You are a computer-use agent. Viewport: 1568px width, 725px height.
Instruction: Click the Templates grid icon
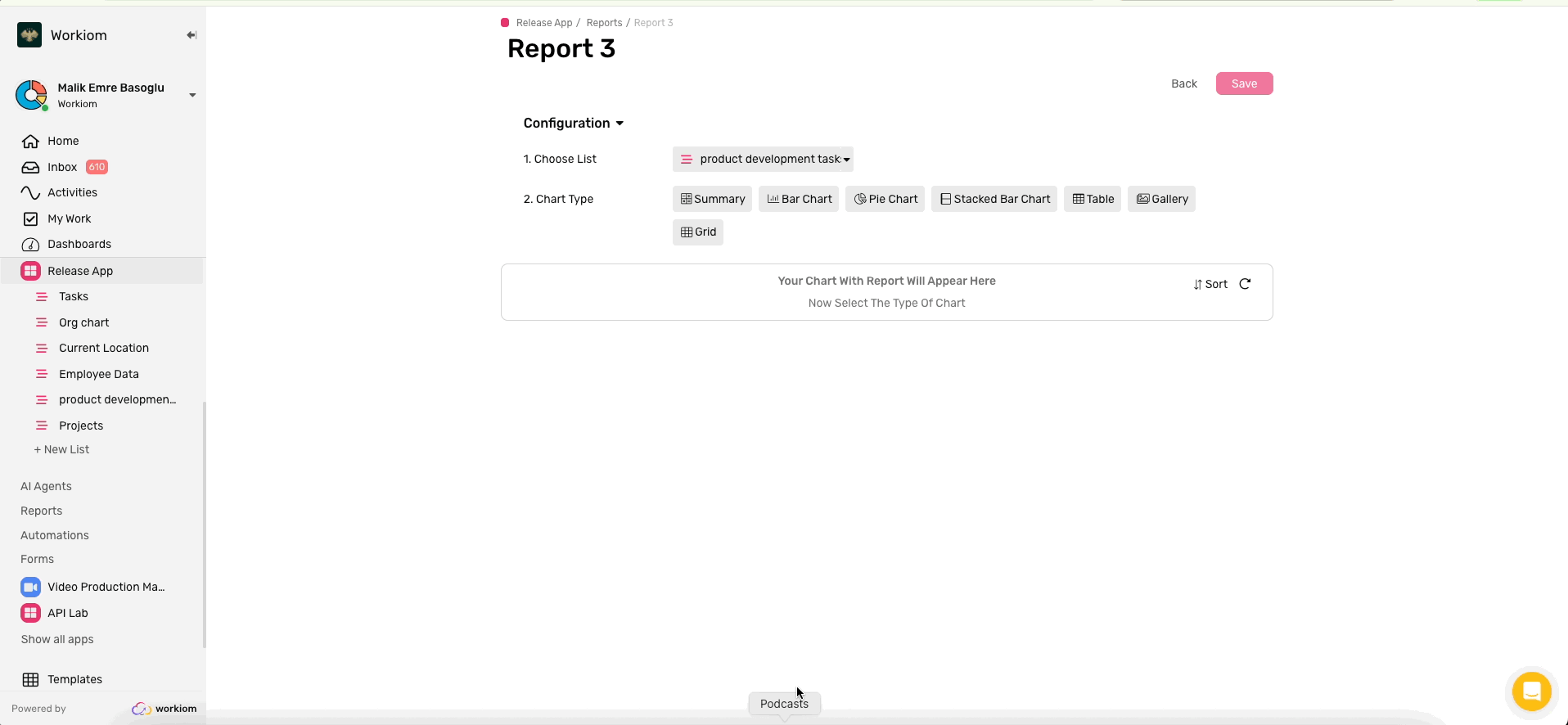coord(30,679)
